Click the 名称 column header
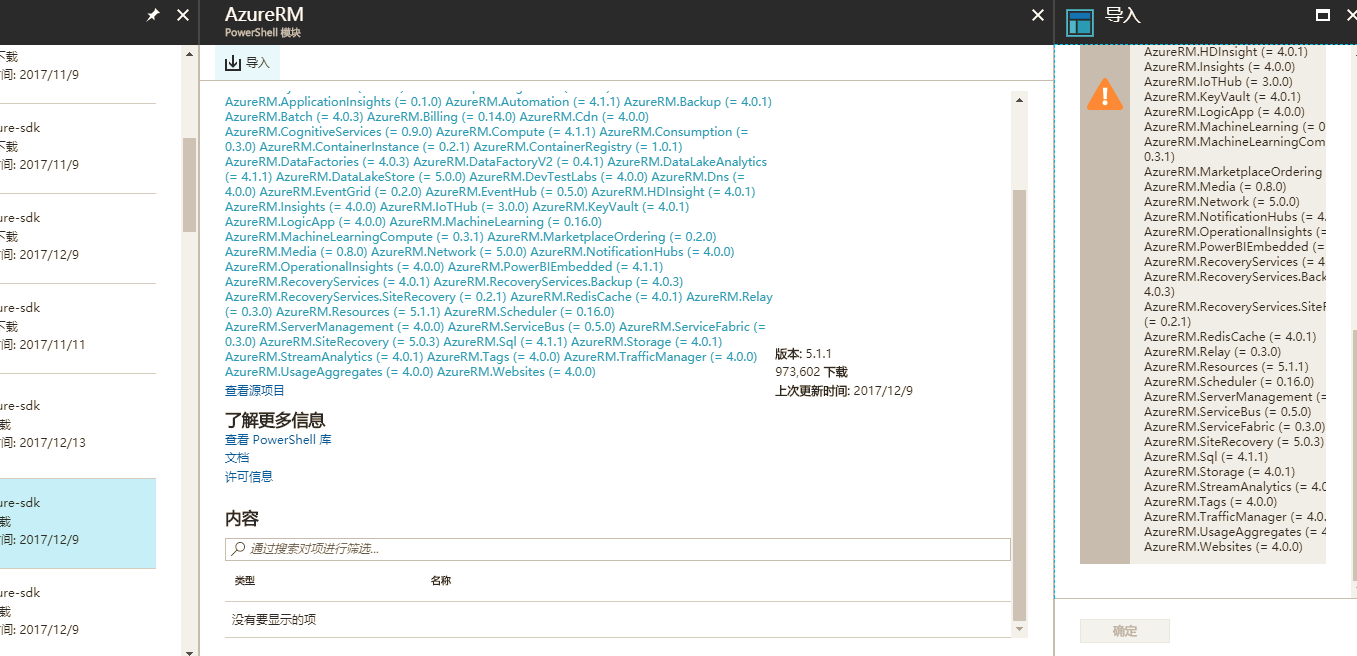 click(x=441, y=581)
